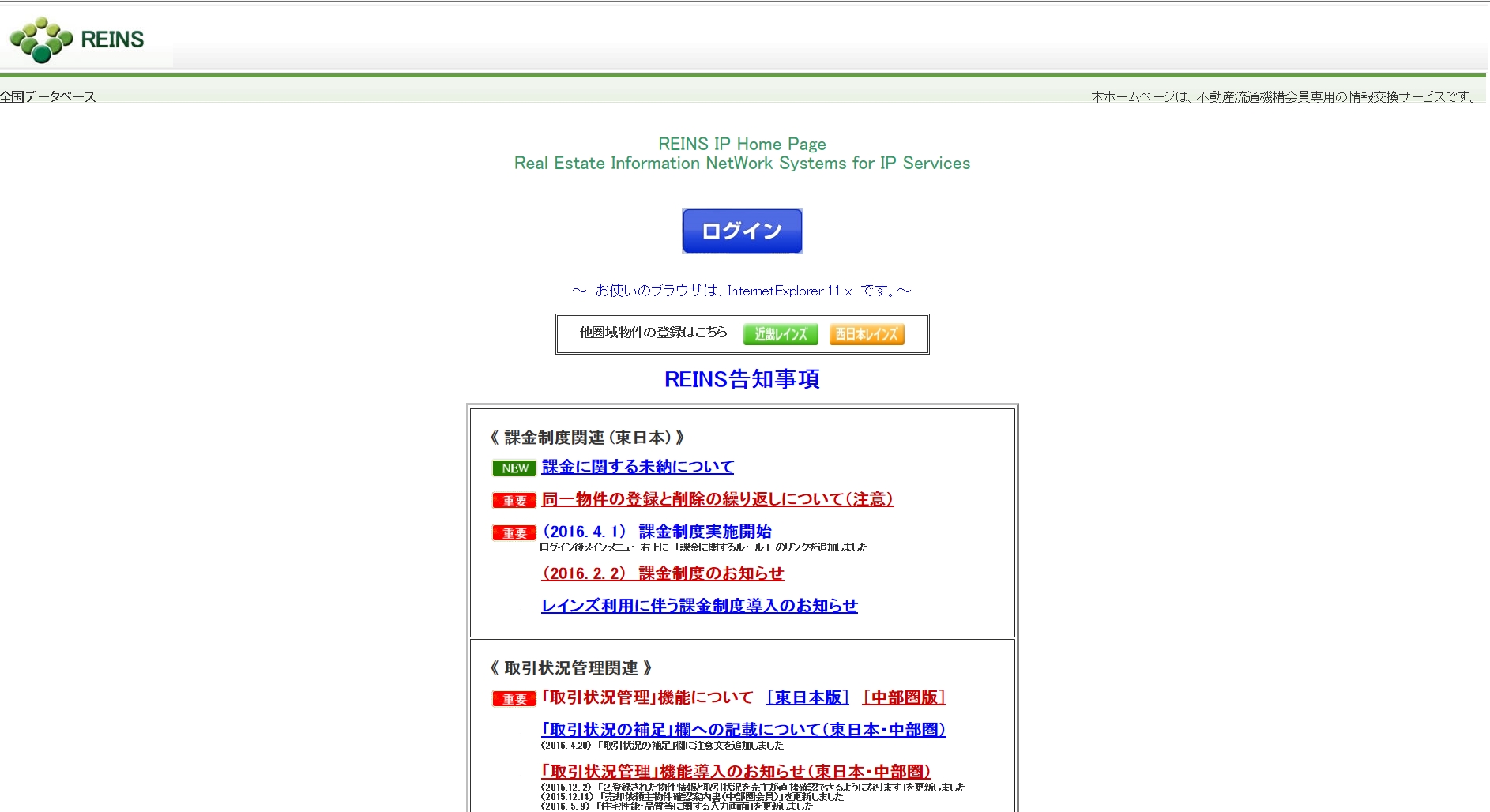Screen dimensions: 1490x812
Task: Open the green 近畿レインズ button
Action: tap(780, 334)
